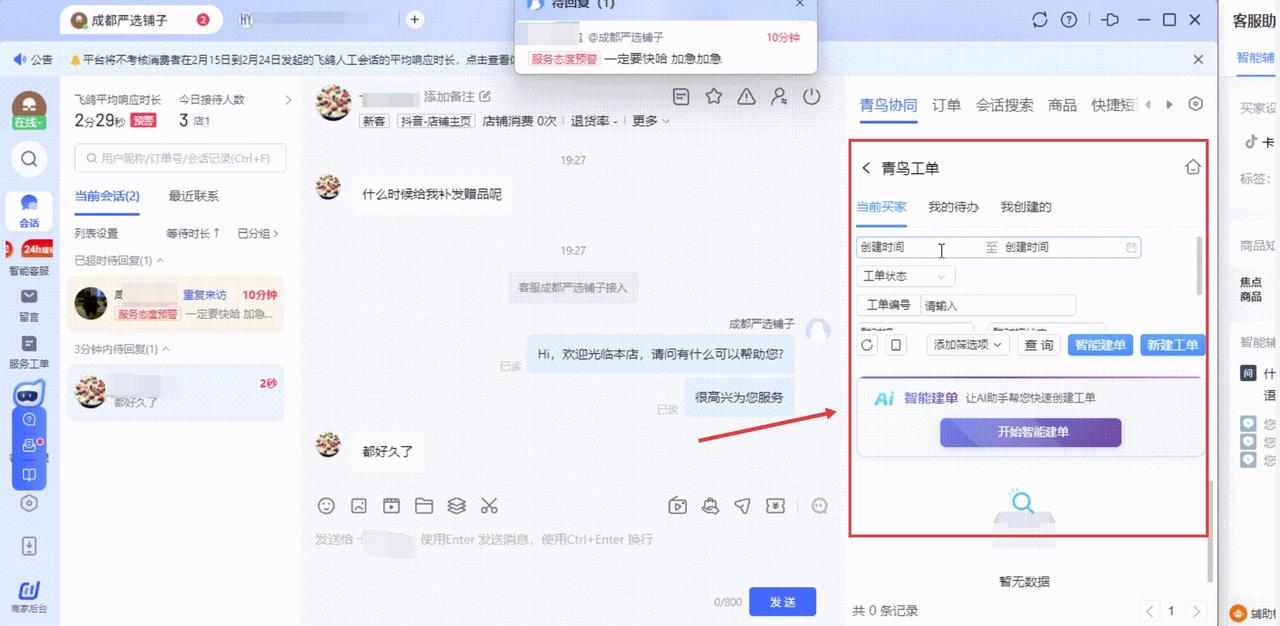The width and height of the screenshot is (1280, 626).
Task: Click the refresh icon beside 添加筛选项
Action: (867, 345)
